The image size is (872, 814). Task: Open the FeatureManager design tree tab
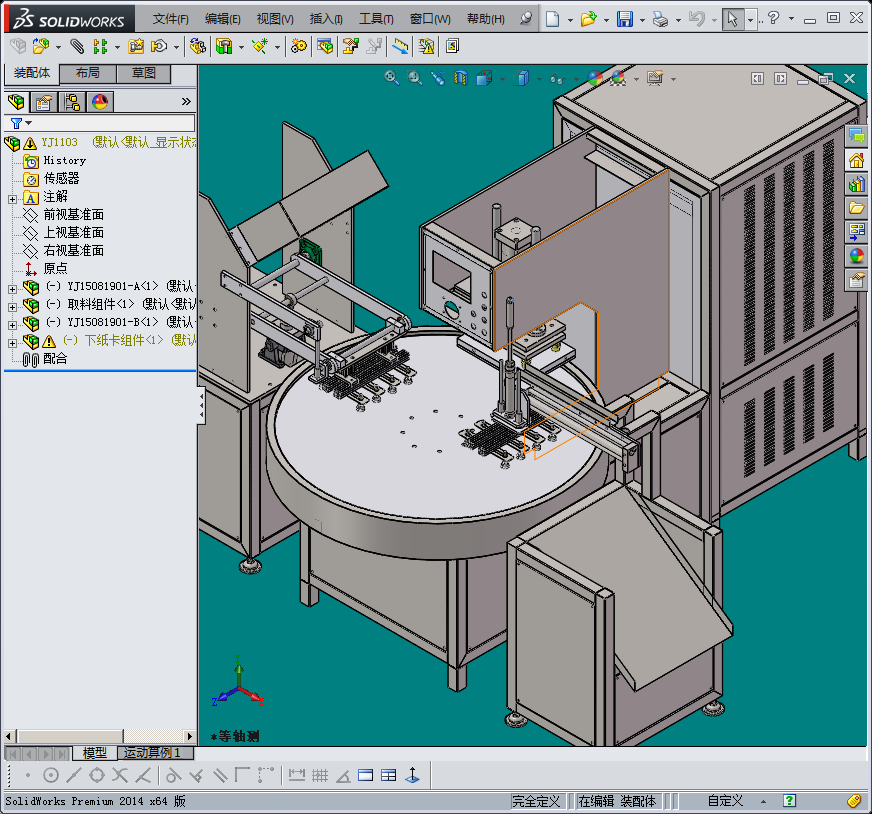16,102
